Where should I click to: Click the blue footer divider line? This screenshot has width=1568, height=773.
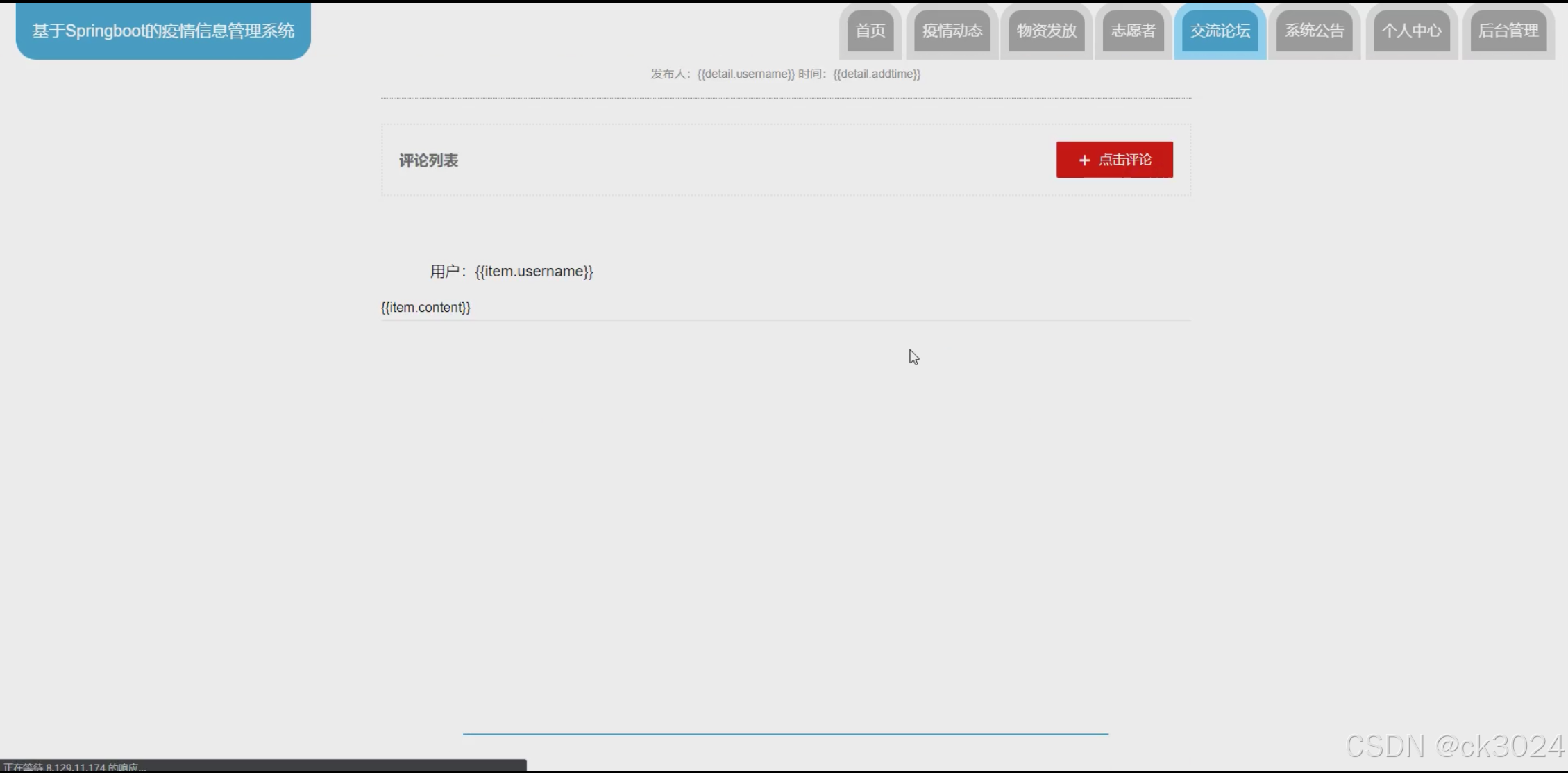click(785, 733)
